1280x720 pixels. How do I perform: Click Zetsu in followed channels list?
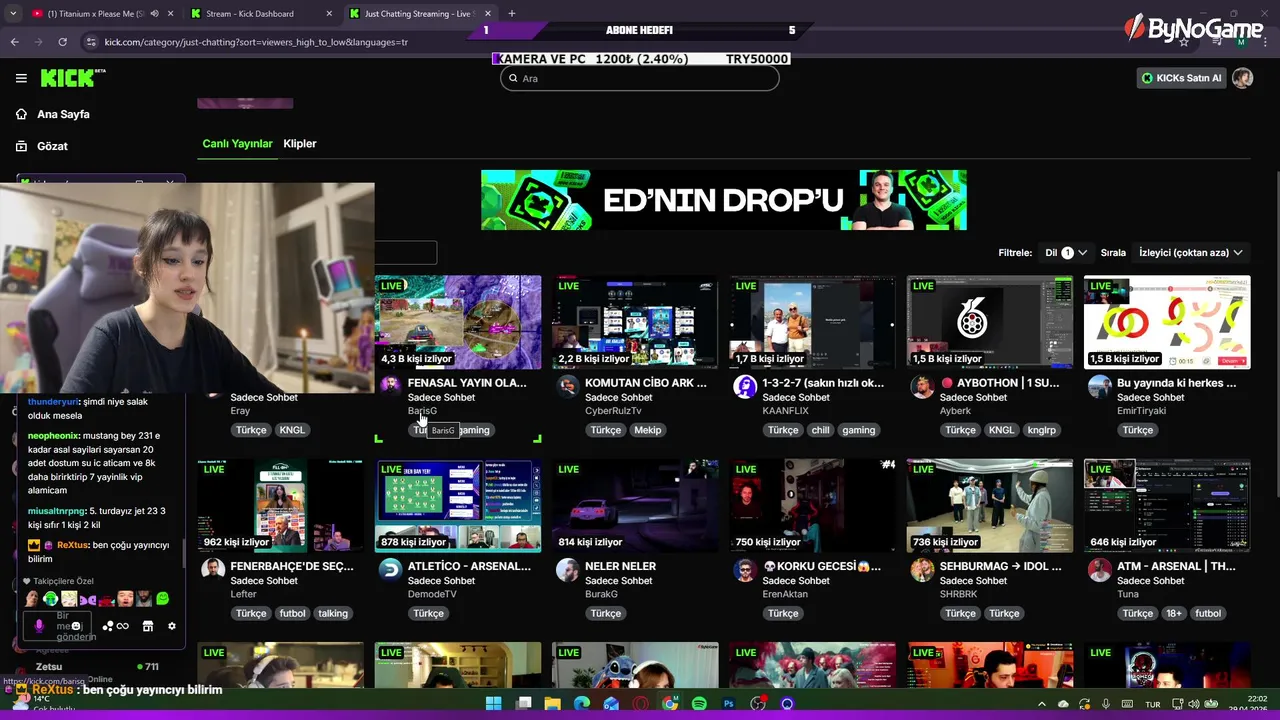pyautogui.click(x=49, y=666)
